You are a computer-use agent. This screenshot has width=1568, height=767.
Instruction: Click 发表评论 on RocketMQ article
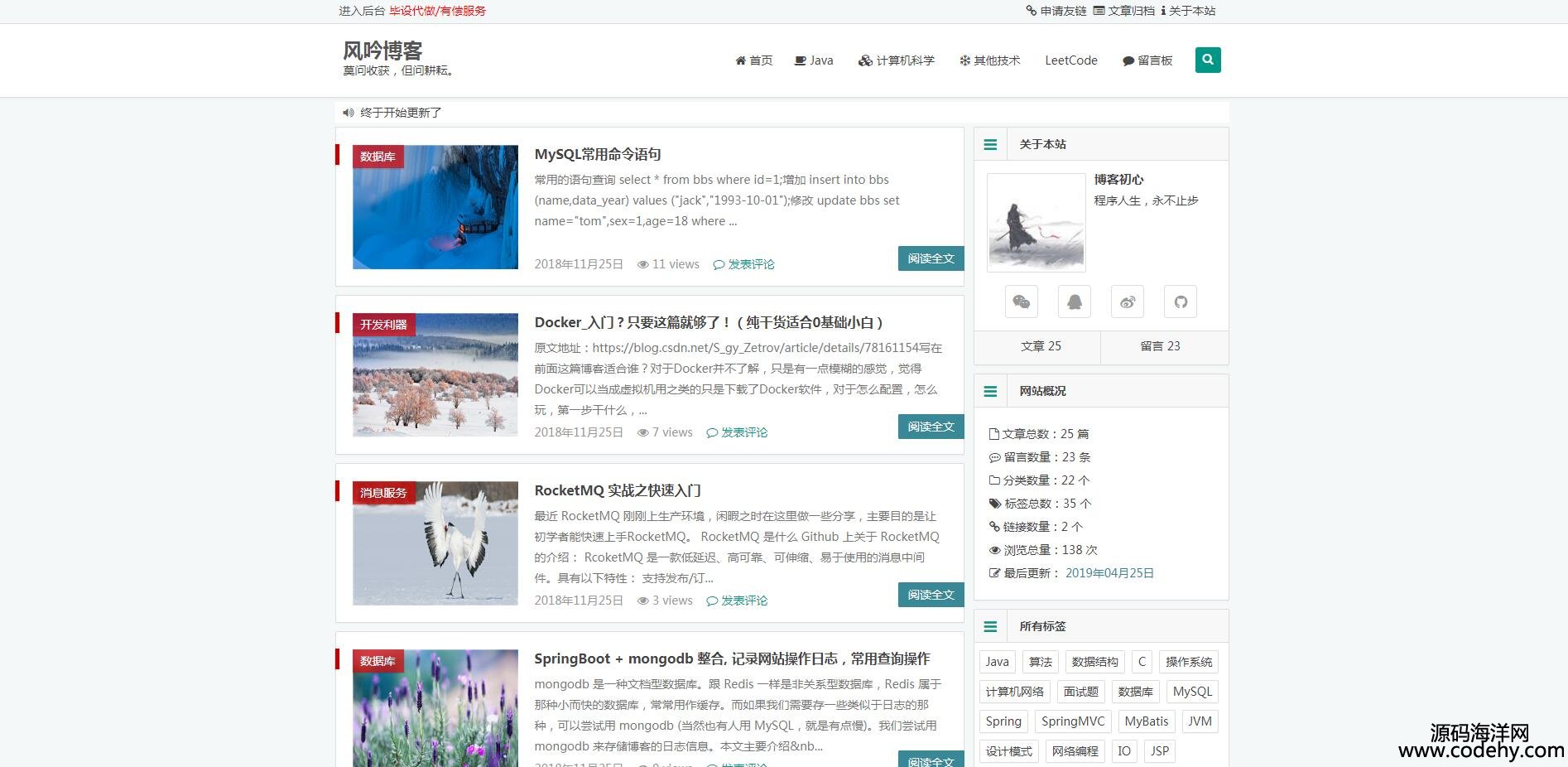[738, 601]
